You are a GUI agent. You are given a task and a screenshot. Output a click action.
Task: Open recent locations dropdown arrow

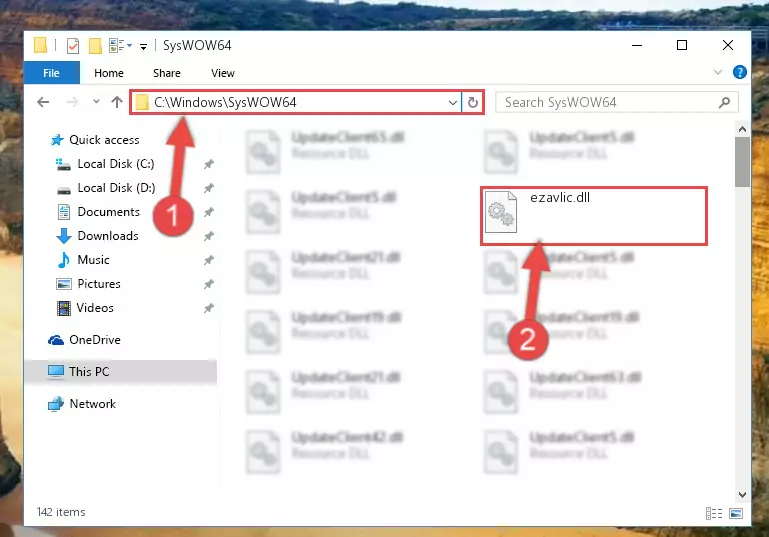tap(96, 102)
